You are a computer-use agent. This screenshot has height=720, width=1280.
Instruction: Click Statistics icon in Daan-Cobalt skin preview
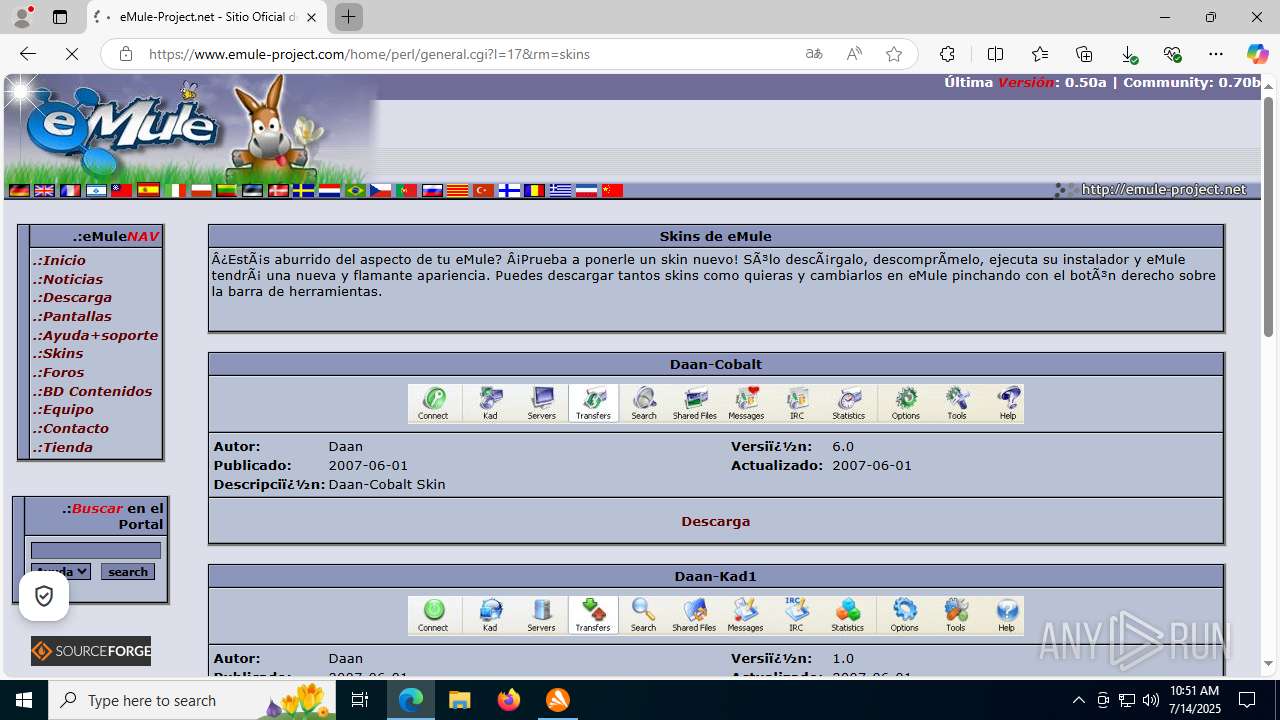click(x=849, y=403)
